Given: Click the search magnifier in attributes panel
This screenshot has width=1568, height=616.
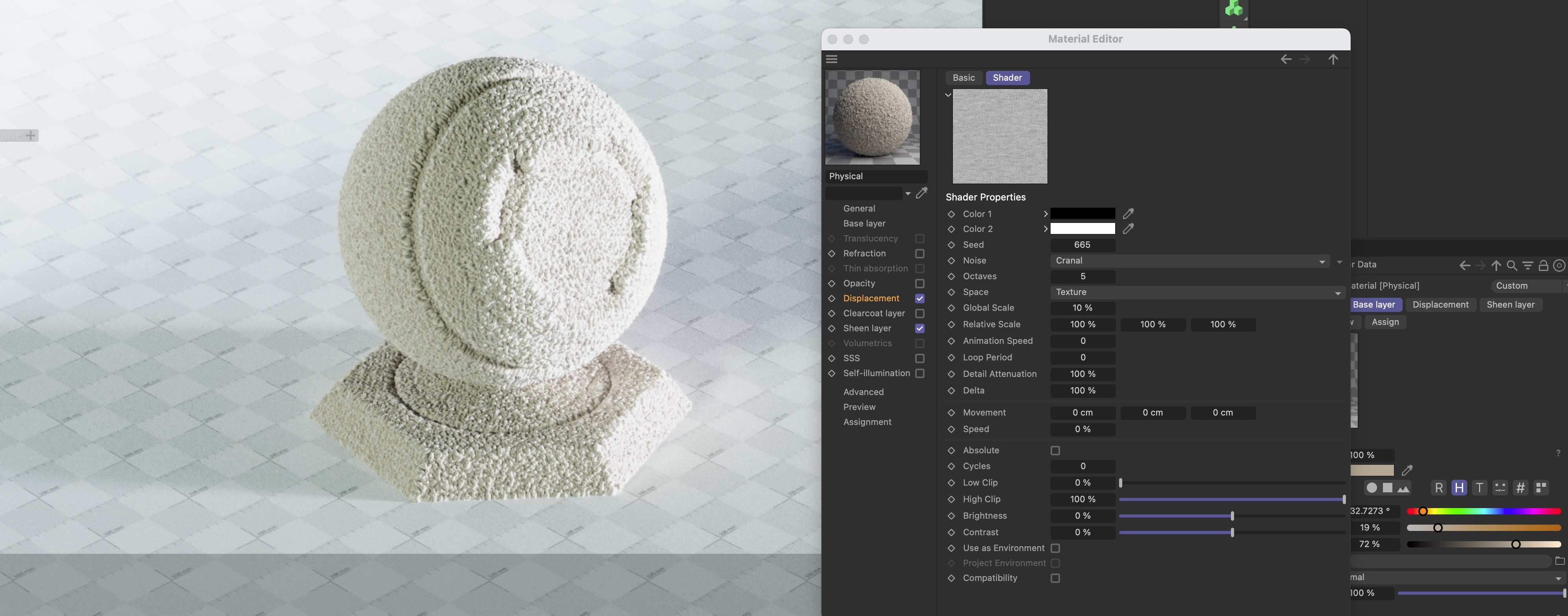Looking at the screenshot, I should [x=1511, y=265].
